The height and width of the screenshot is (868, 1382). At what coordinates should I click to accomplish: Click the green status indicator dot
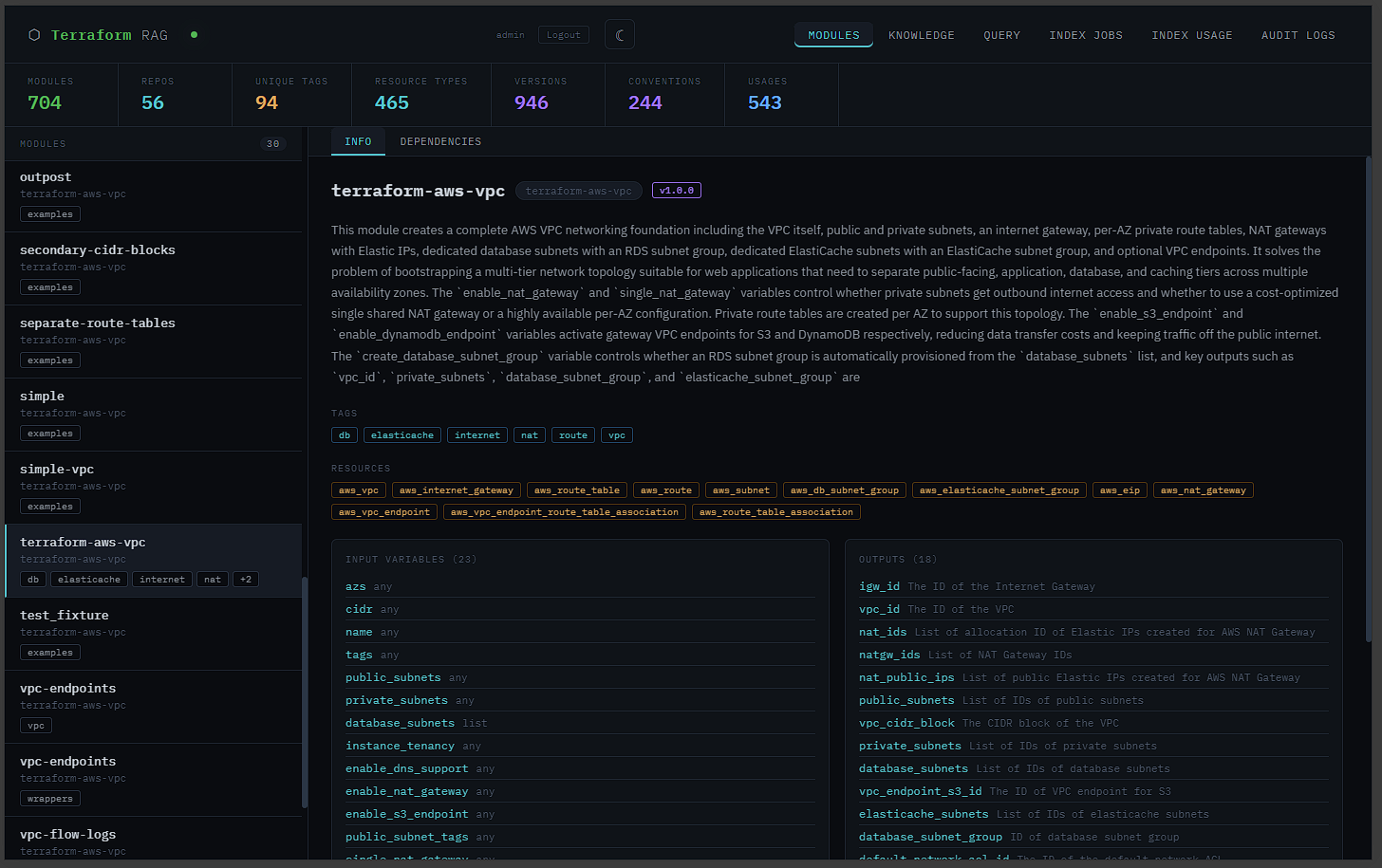click(194, 35)
